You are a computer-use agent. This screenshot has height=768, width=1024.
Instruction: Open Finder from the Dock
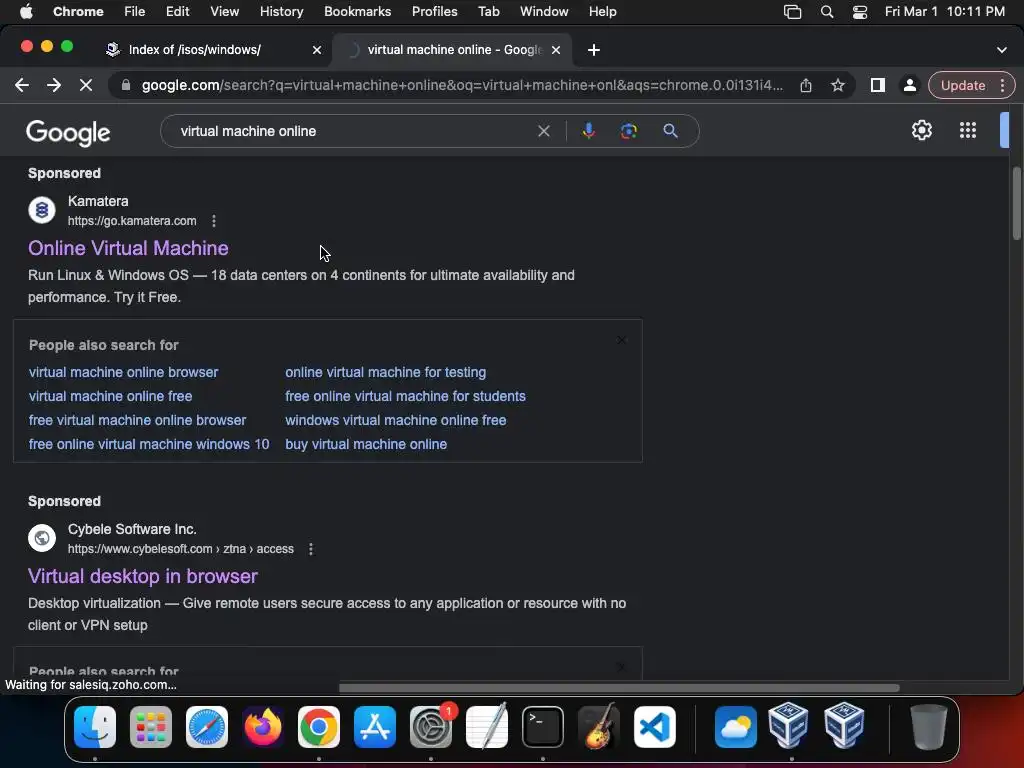95,727
